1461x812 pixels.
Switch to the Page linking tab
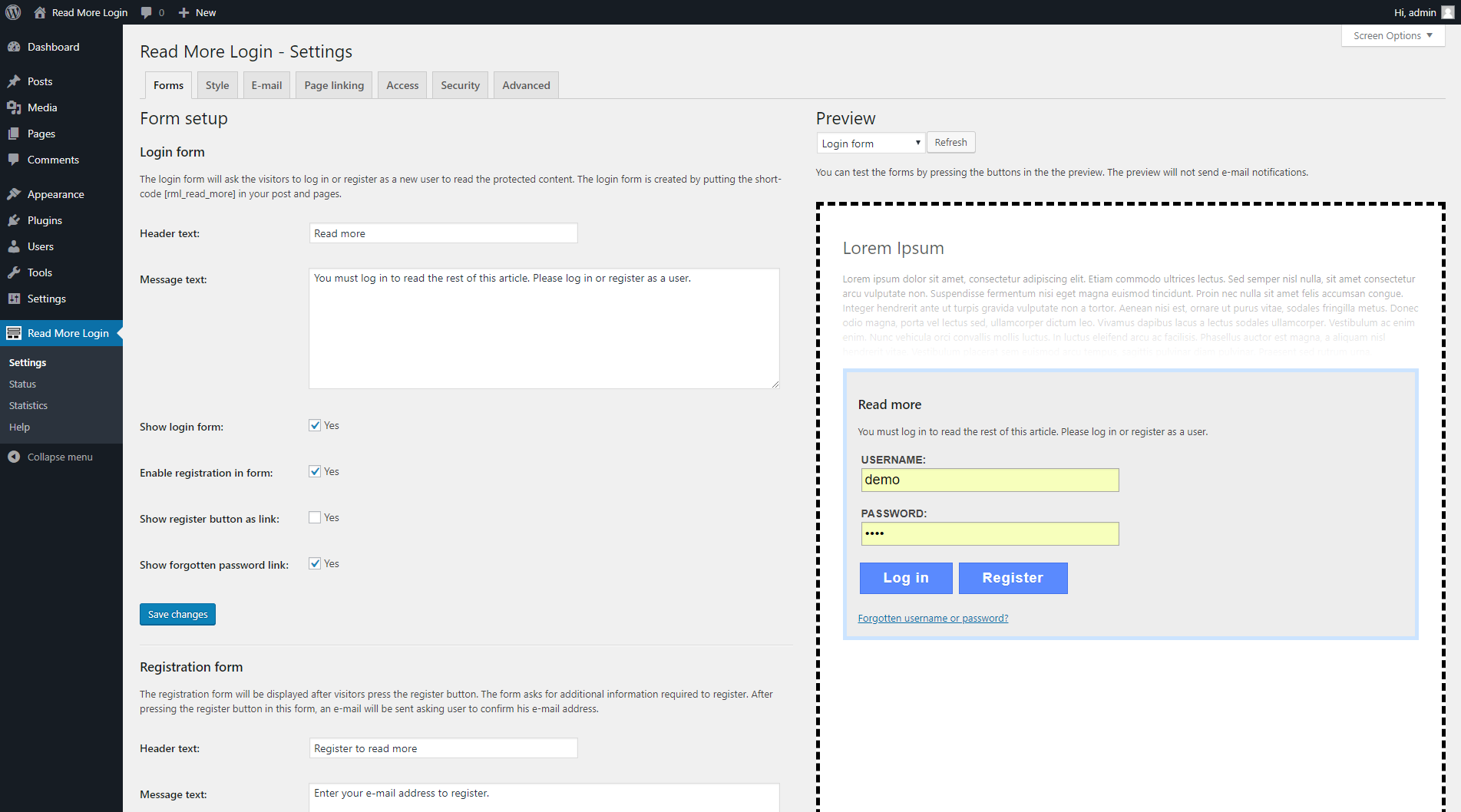333,84
